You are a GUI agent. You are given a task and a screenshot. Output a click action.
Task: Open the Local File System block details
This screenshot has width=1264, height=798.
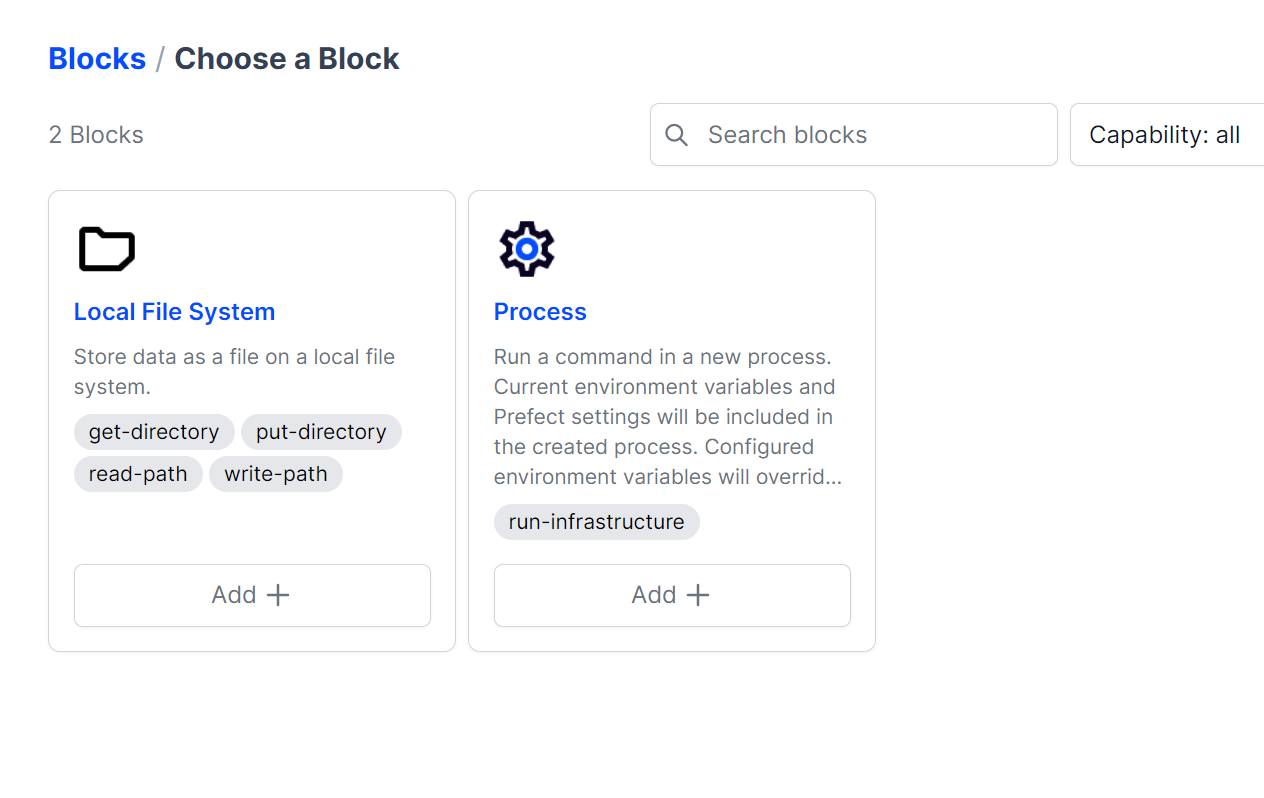(x=174, y=311)
